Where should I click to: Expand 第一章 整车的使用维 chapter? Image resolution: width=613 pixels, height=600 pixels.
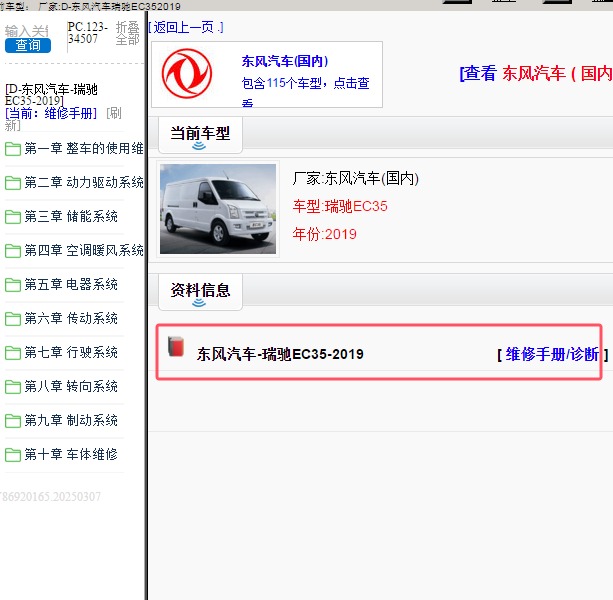click(x=84, y=149)
